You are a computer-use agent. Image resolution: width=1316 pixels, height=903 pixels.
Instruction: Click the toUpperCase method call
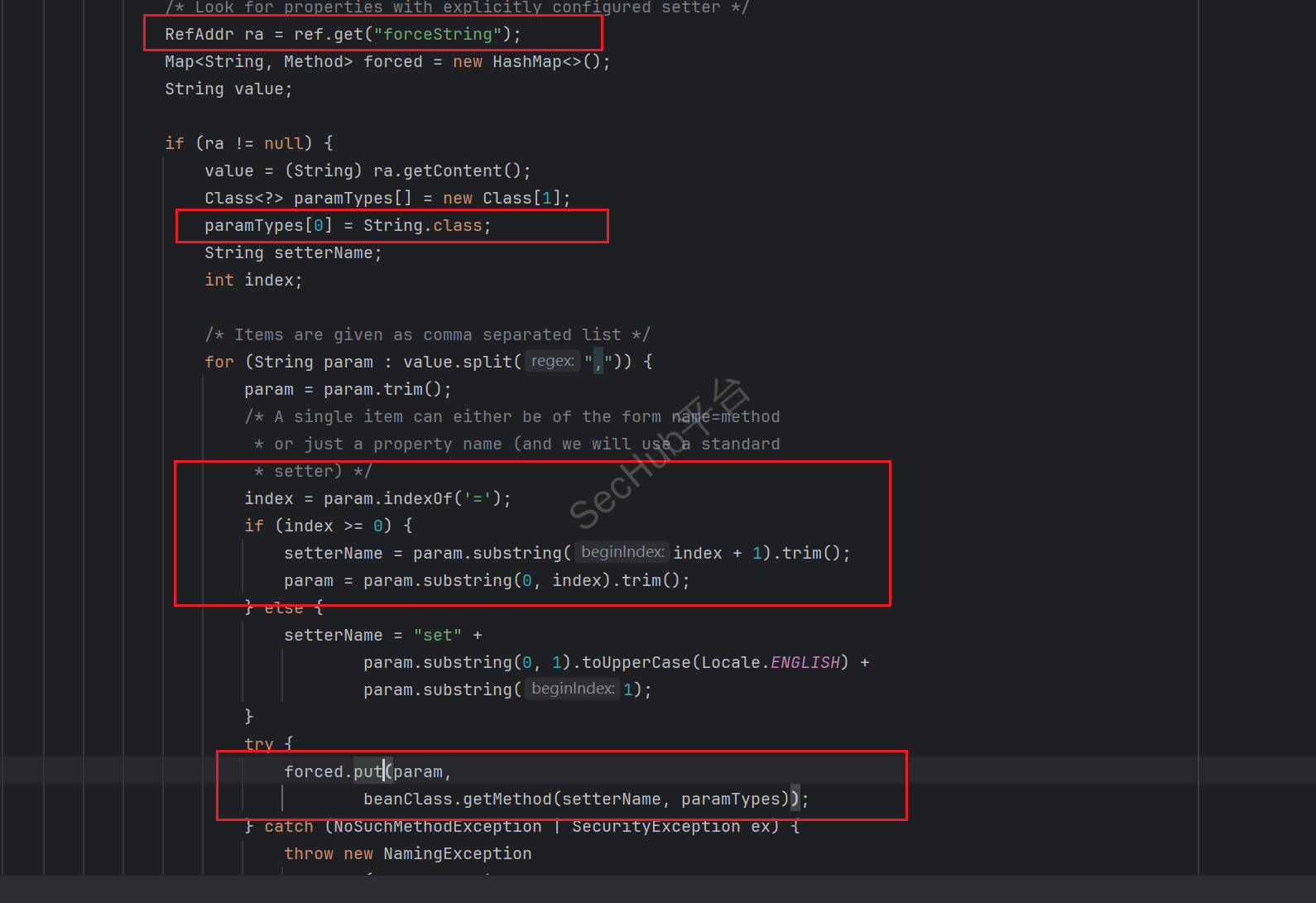(x=636, y=662)
